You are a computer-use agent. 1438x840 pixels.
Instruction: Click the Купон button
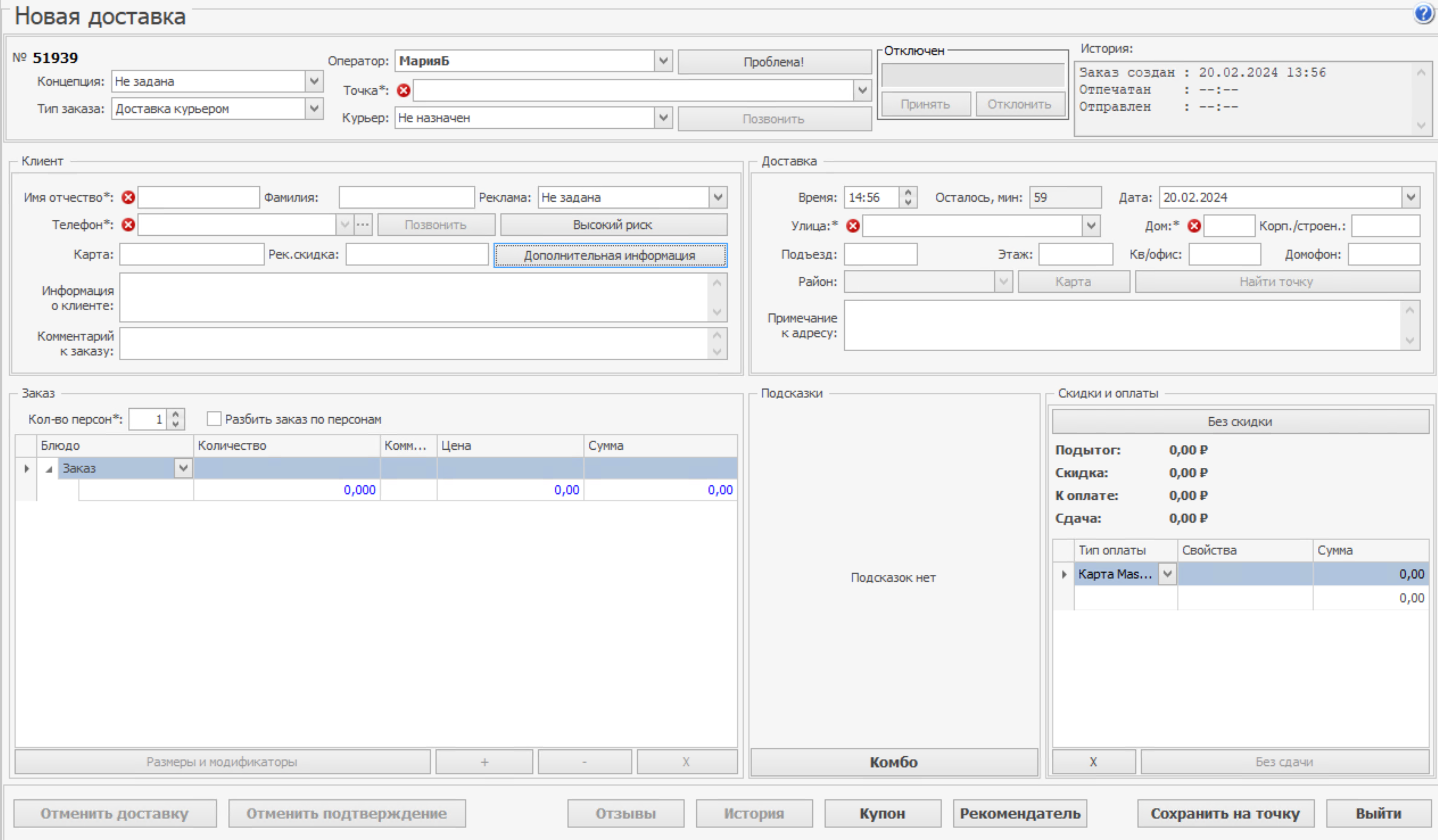click(x=882, y=814)
